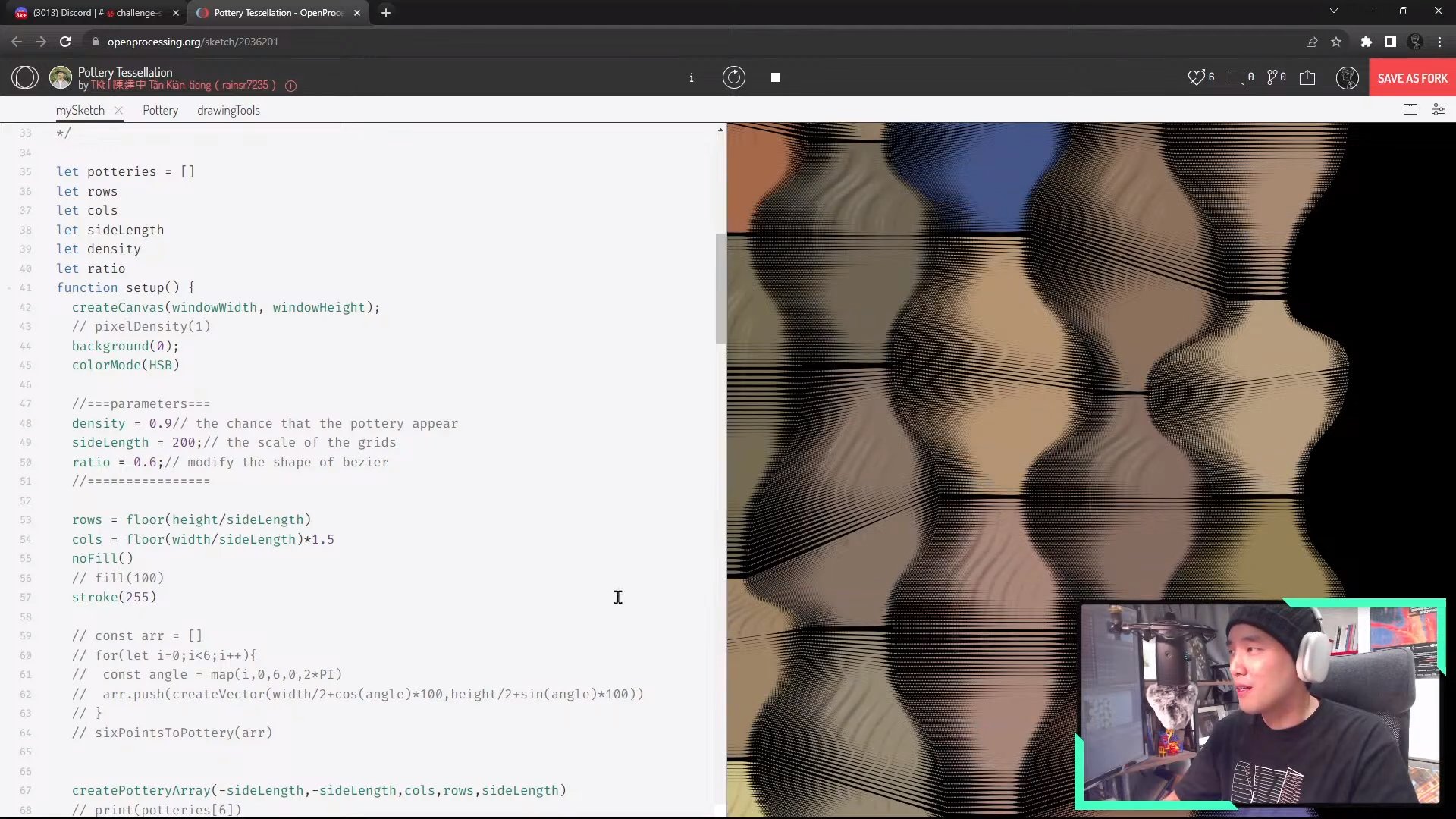Screen dimensions: 1456x819
Task: Click the pottery tessellation sketch canvas
Action: coord(1091,470)
